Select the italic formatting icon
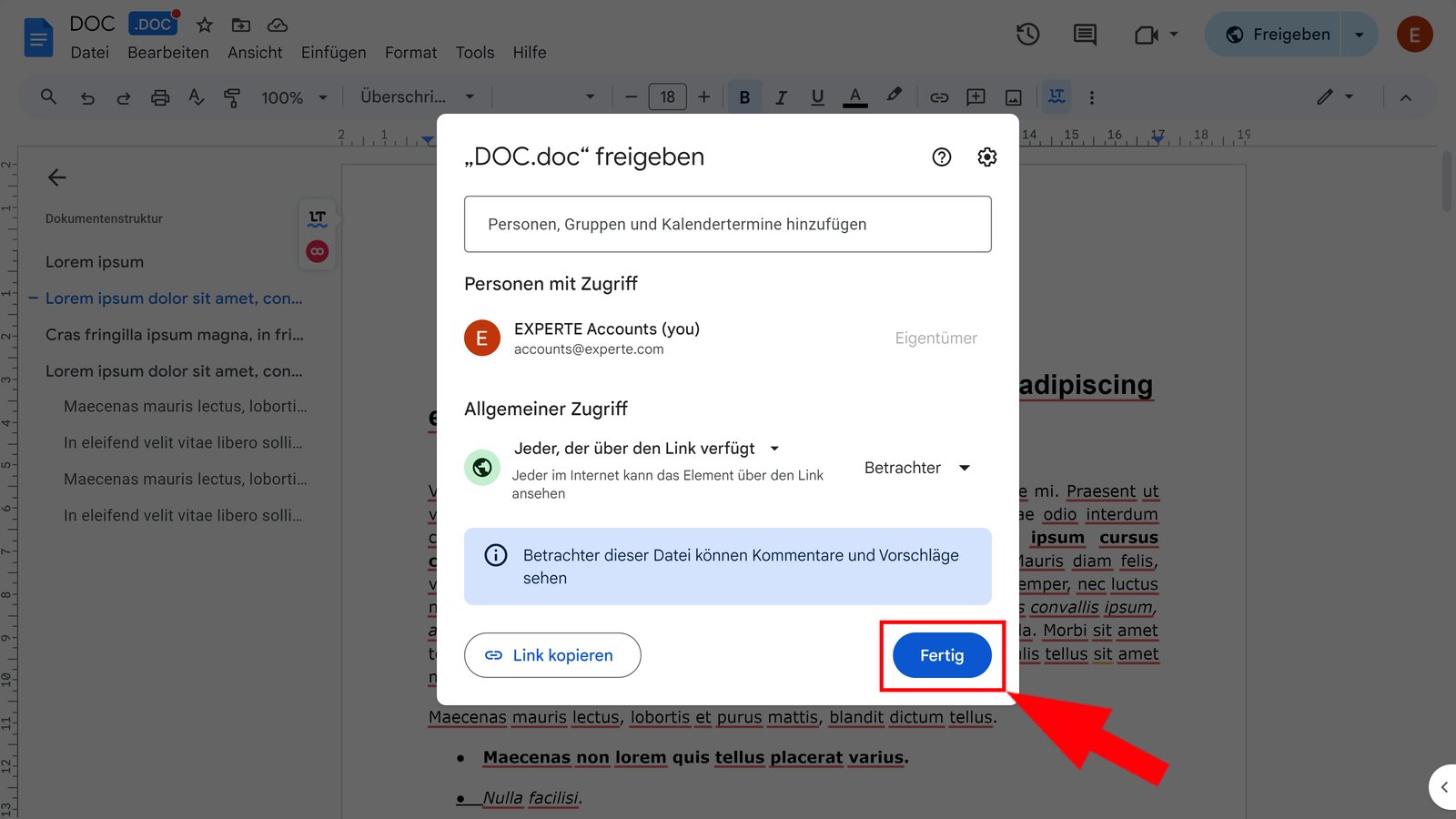The width and height of the screenshot is (1456, 819). coord(781,96)
